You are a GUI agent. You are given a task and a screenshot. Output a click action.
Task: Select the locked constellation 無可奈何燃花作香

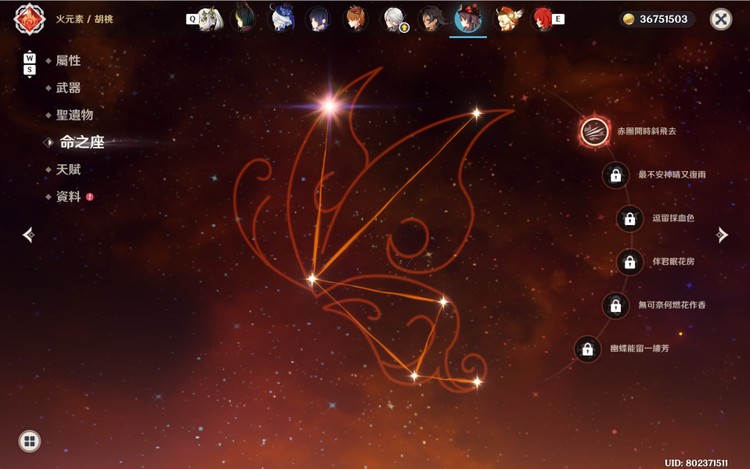coord(616,305)
